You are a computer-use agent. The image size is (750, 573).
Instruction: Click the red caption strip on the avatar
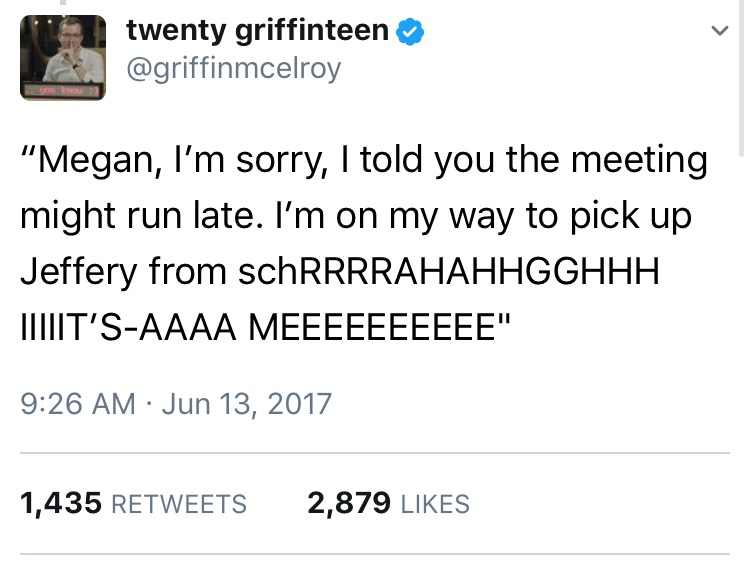[x=62, y=90]
